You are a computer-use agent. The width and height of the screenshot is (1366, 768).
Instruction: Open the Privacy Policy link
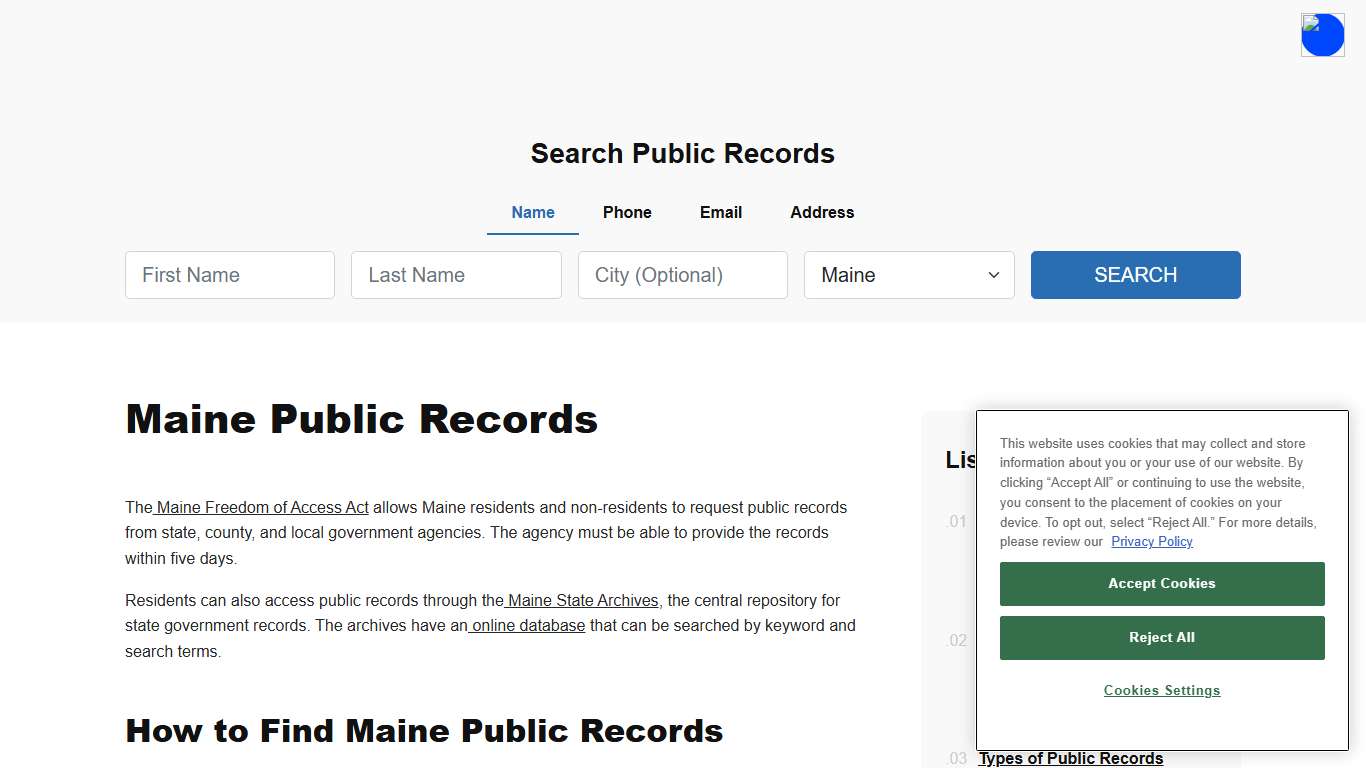pos(1151,541)
